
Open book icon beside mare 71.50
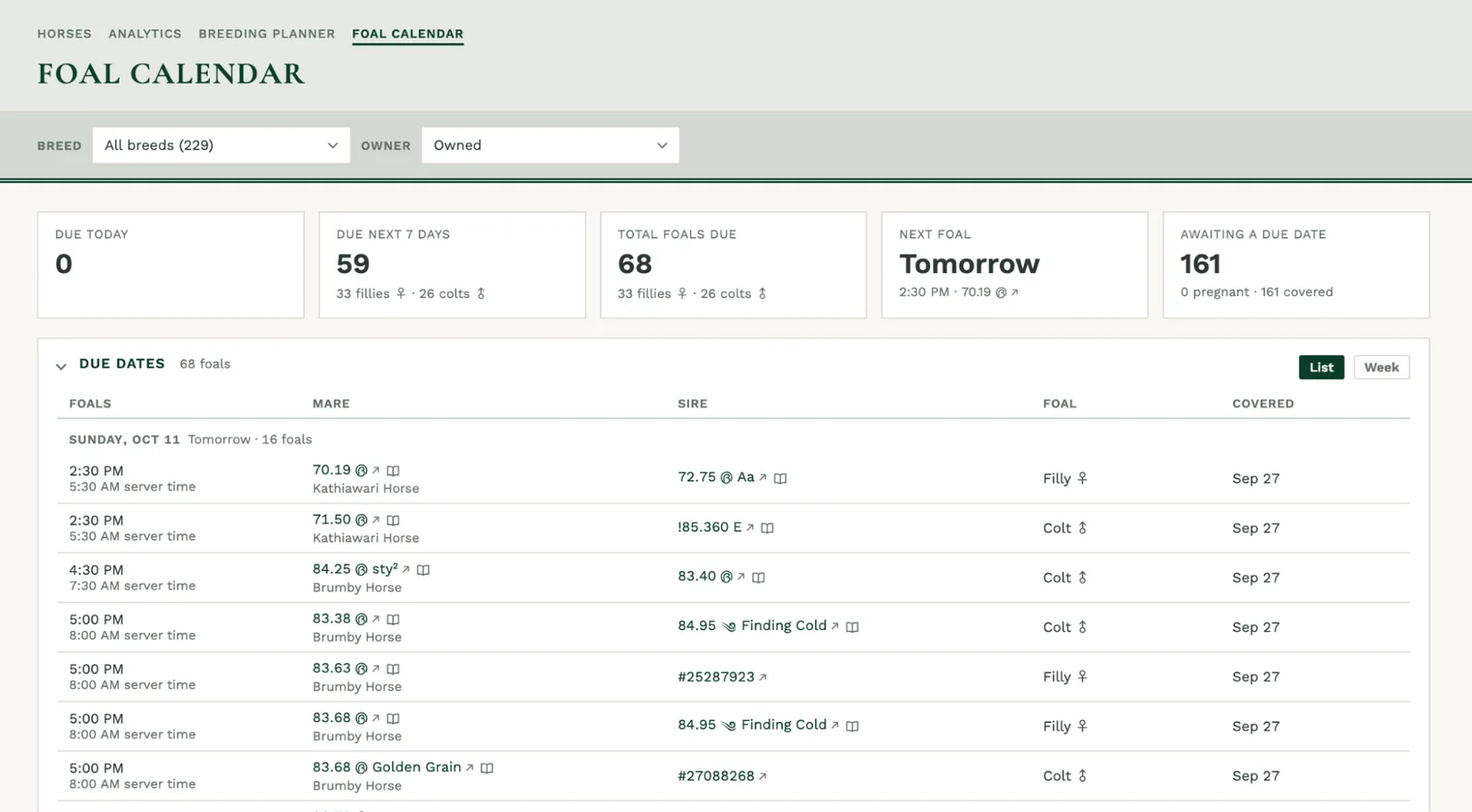393,520
